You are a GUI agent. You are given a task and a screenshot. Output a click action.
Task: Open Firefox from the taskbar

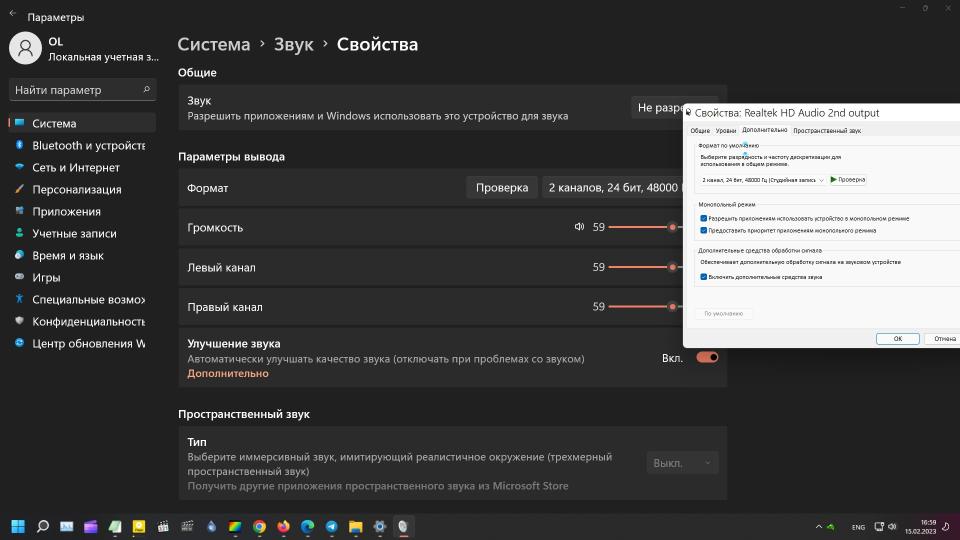[283, 526]
